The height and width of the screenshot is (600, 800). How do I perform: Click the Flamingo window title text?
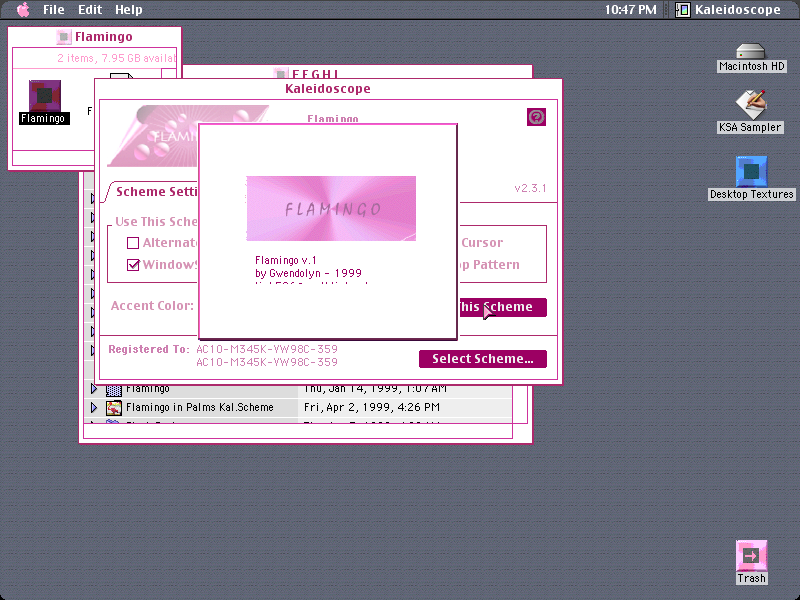tap(104, 37)
